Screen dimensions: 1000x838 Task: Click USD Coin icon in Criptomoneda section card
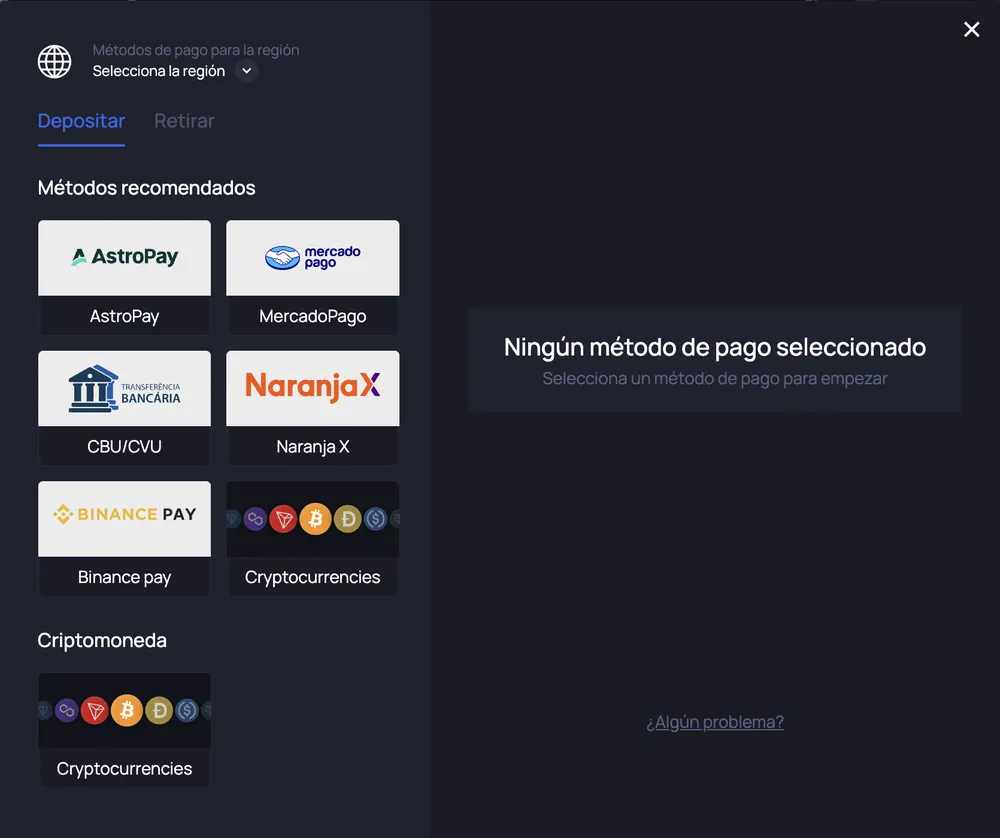(187, 710)
